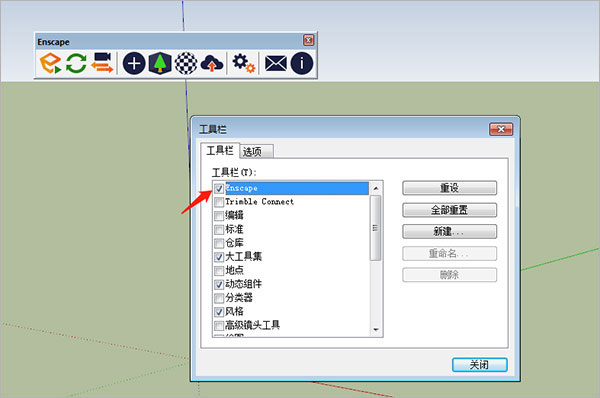Check the 地点 toolbar checkbox
The width and height of the screenshot is (600, 398).
219,271
